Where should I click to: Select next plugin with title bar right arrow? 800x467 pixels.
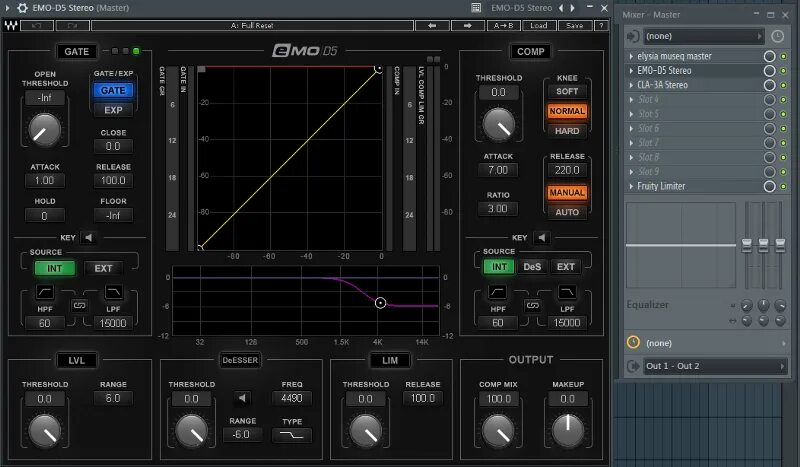[573, 8]
